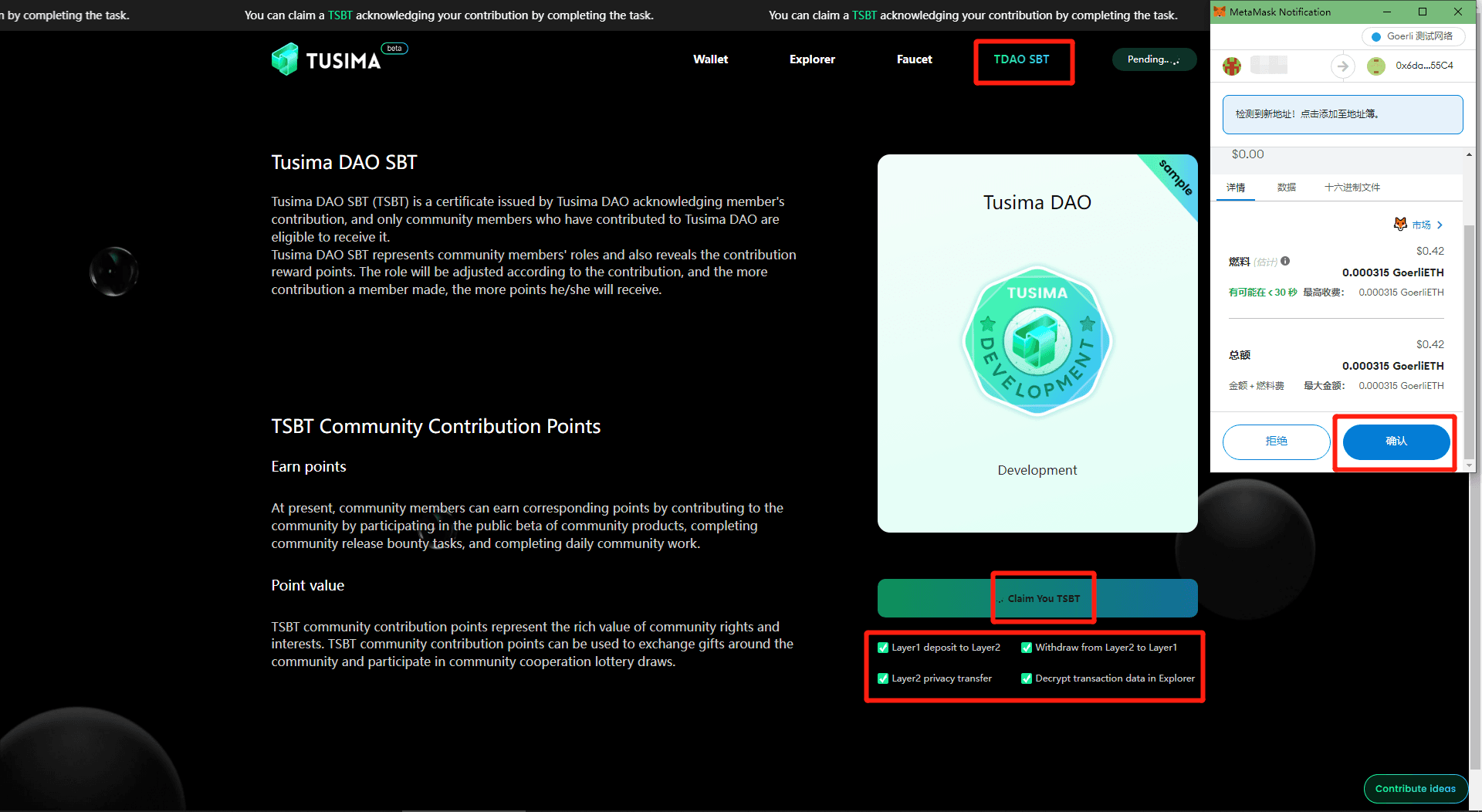This screenshot has width=1482, height=812.
Task: Uncheck Withdraw from Layer2 to Layer1
Action: click(x=1027, y=648)
